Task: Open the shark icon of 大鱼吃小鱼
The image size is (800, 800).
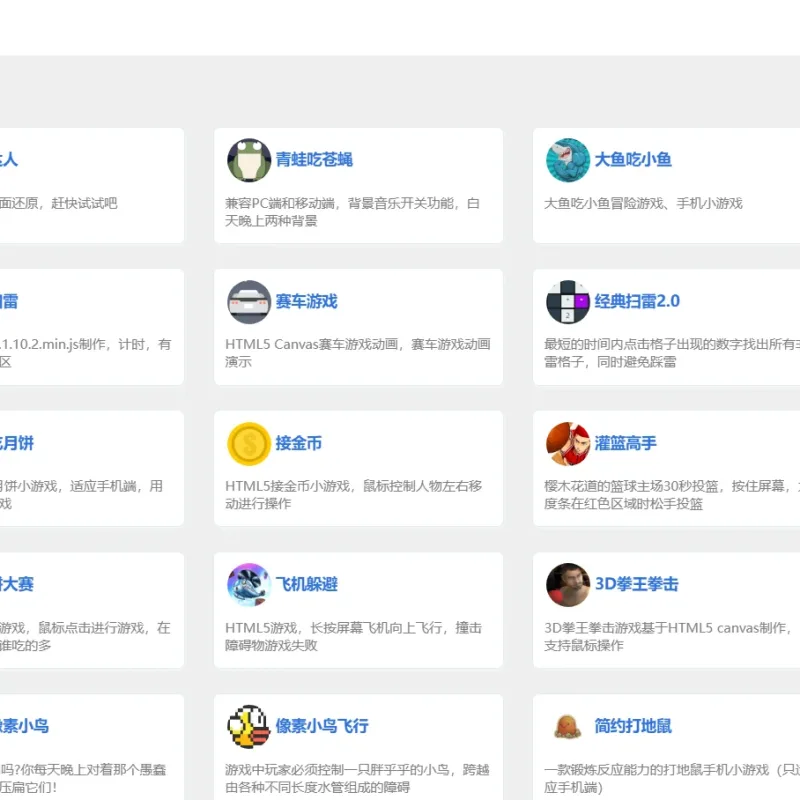Action: coord(568,160)
